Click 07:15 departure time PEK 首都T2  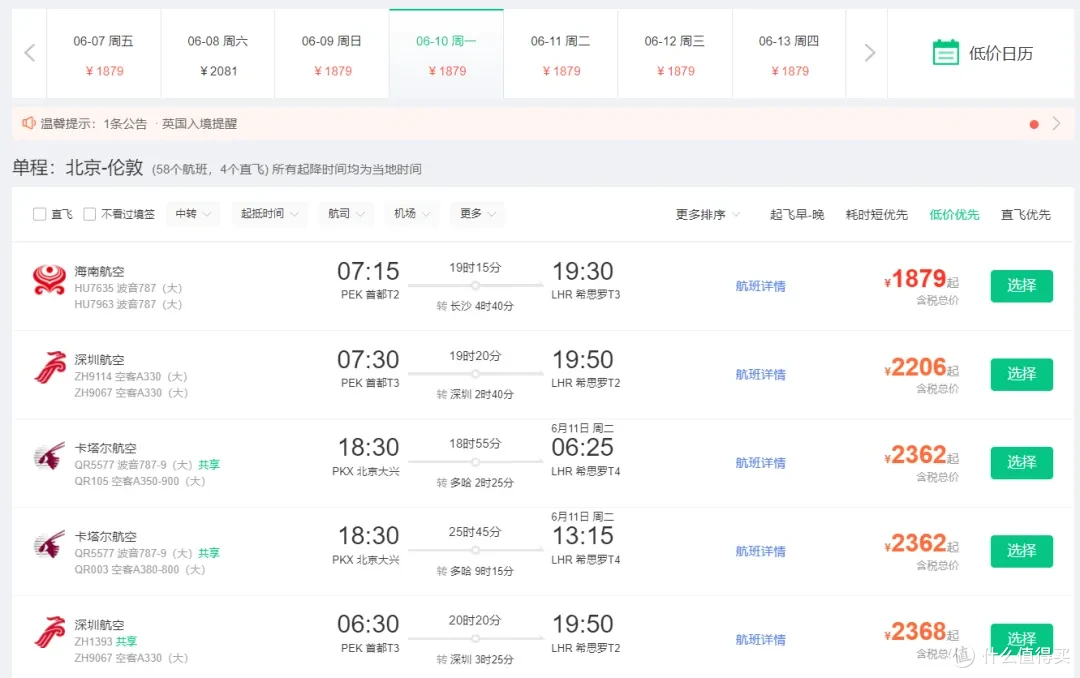tap(368, 271)
